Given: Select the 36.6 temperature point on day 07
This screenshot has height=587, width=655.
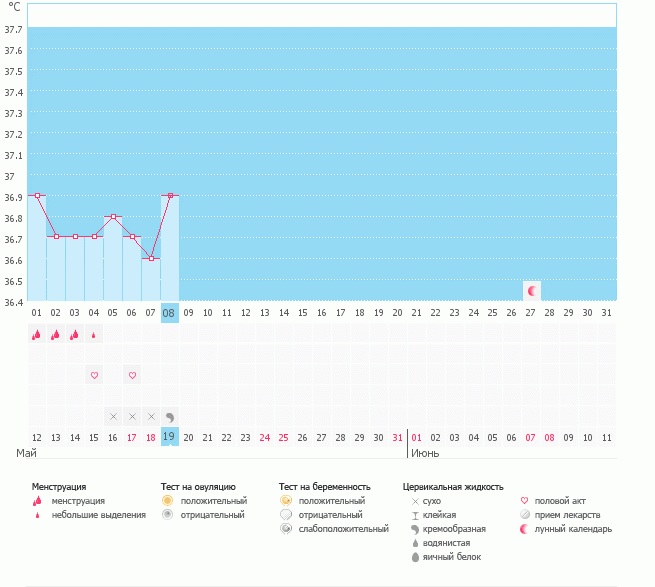Looking at the screenshot, I should (x=151, y=258).
